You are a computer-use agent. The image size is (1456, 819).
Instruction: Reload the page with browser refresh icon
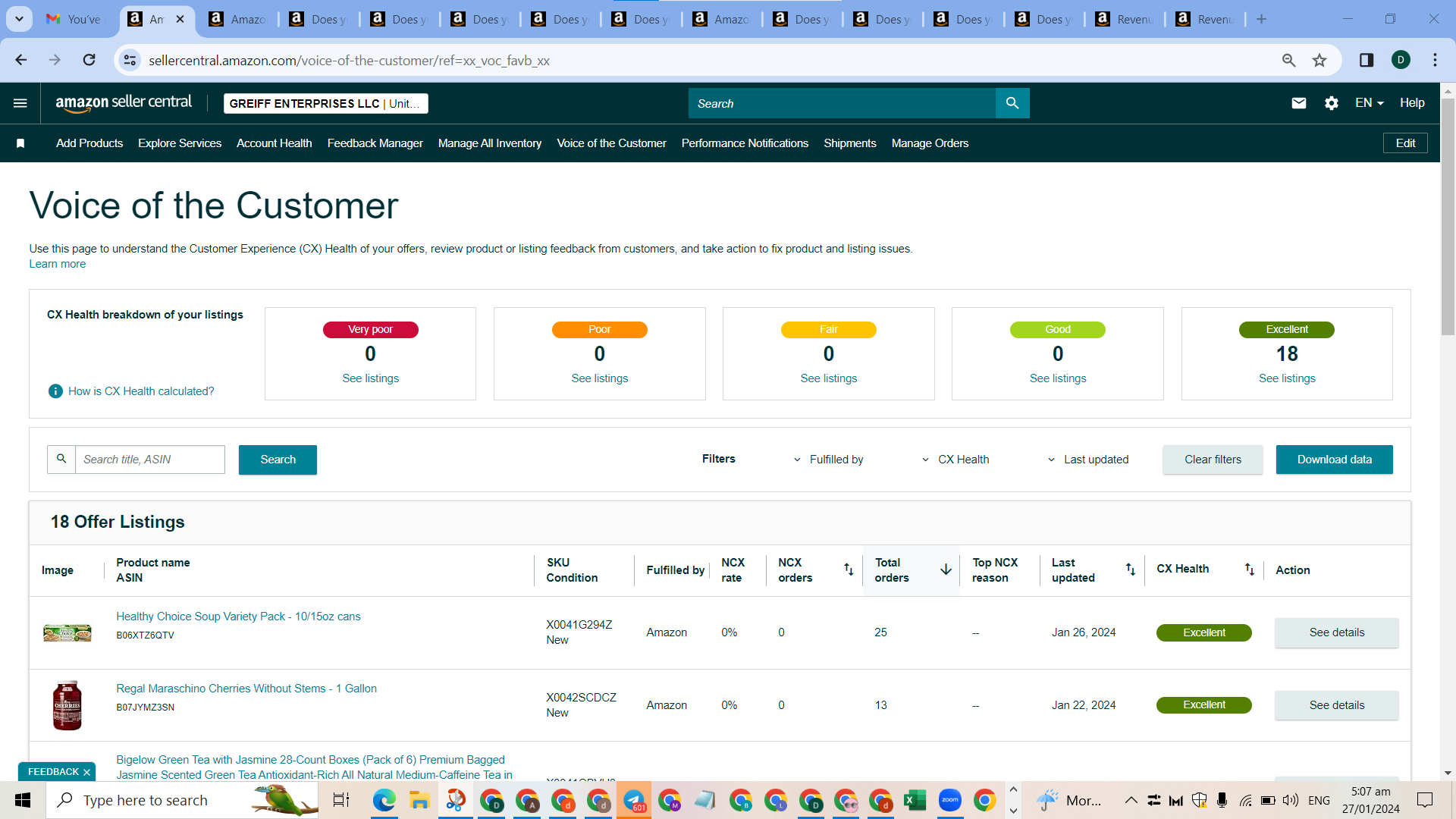(89, 60)
